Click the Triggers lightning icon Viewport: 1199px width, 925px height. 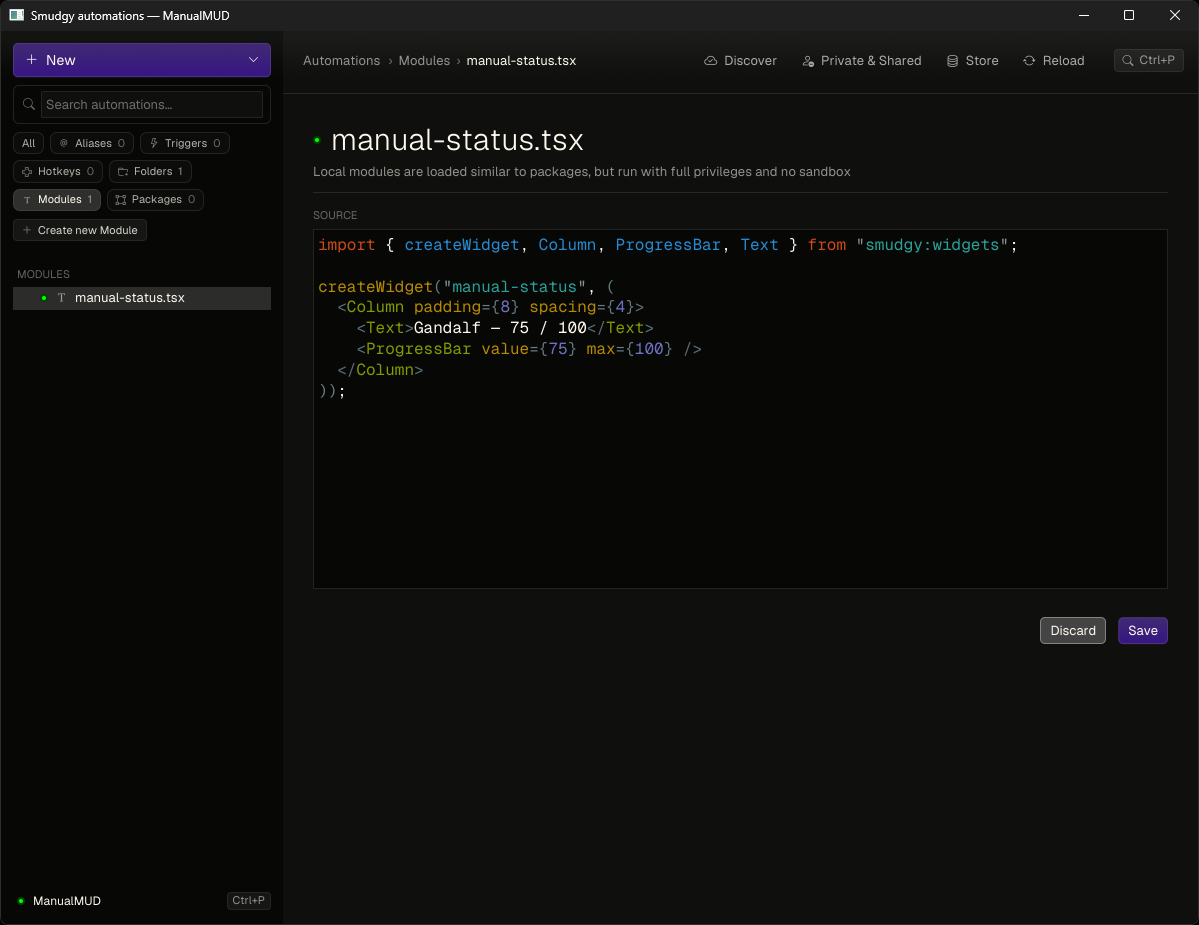click(154, 143)
